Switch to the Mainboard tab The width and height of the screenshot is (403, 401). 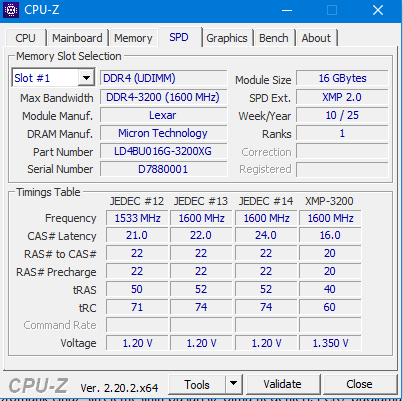point(77,38)
